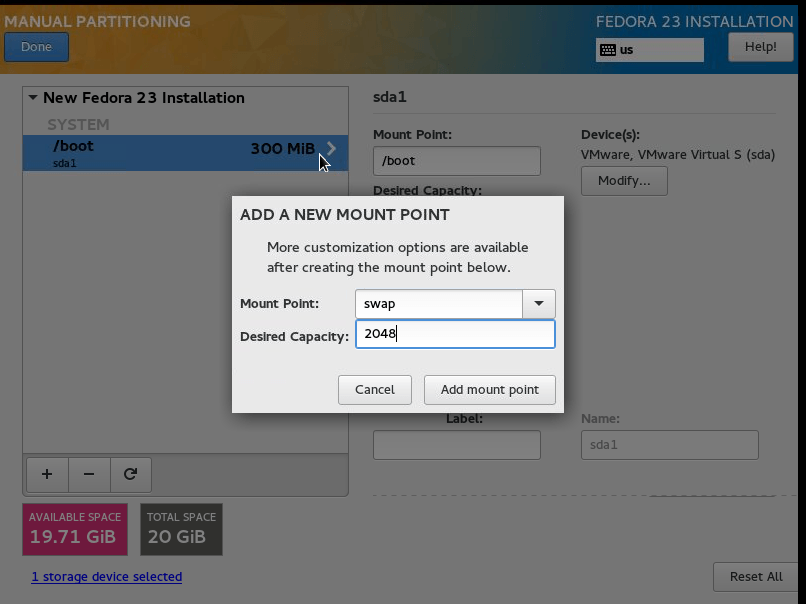Click the empty Label input field
Viewport: 806px width, 604px height.
click(x=456, y=445)
